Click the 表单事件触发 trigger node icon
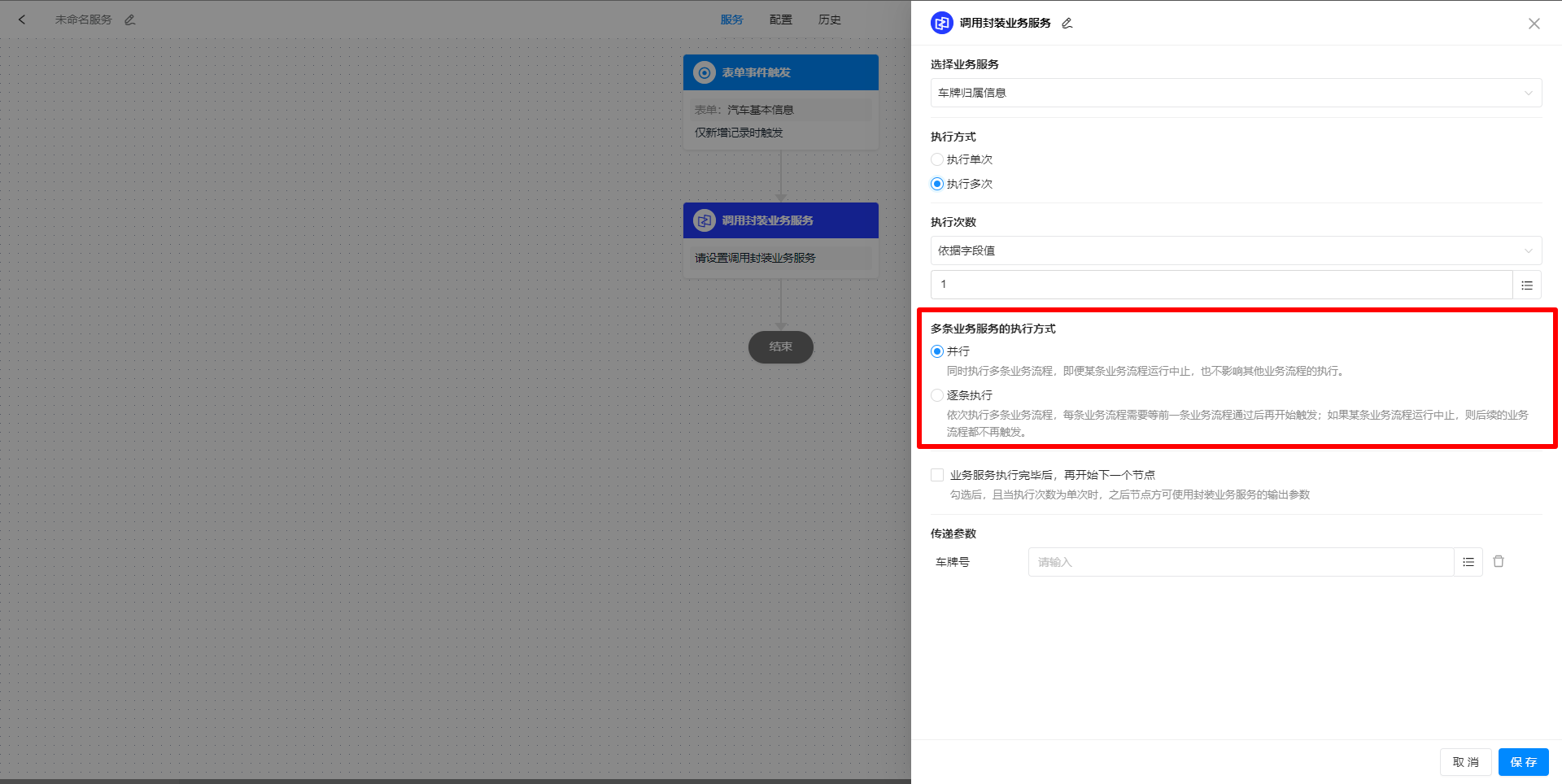Screen dimensions: 1562x784 click(x=703, y=72)
